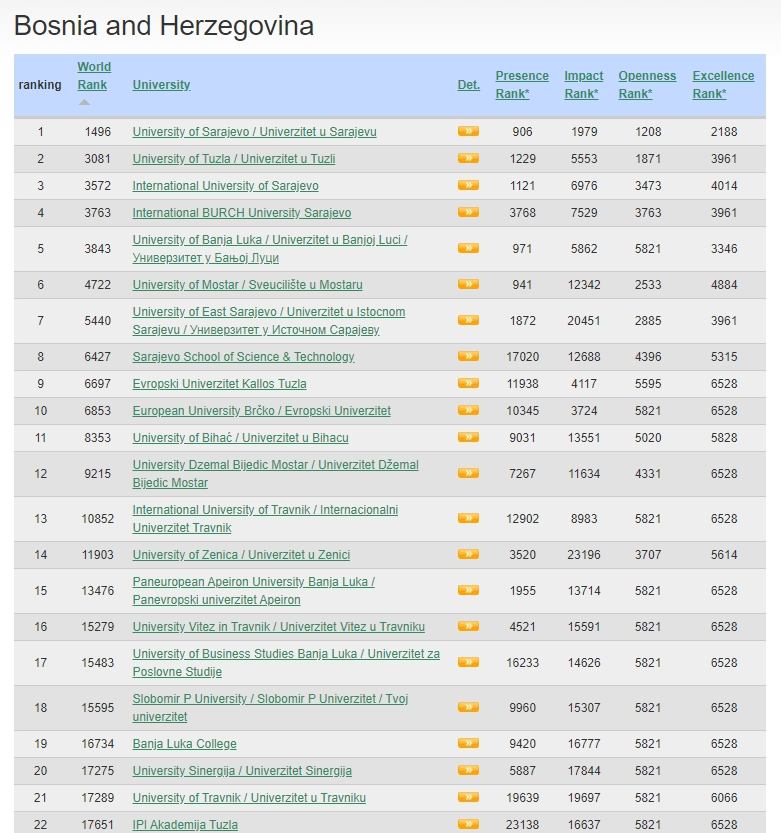781x833 pixels.
Task: Sort by Openness Rank column header
Action: (x=647, y=84)
